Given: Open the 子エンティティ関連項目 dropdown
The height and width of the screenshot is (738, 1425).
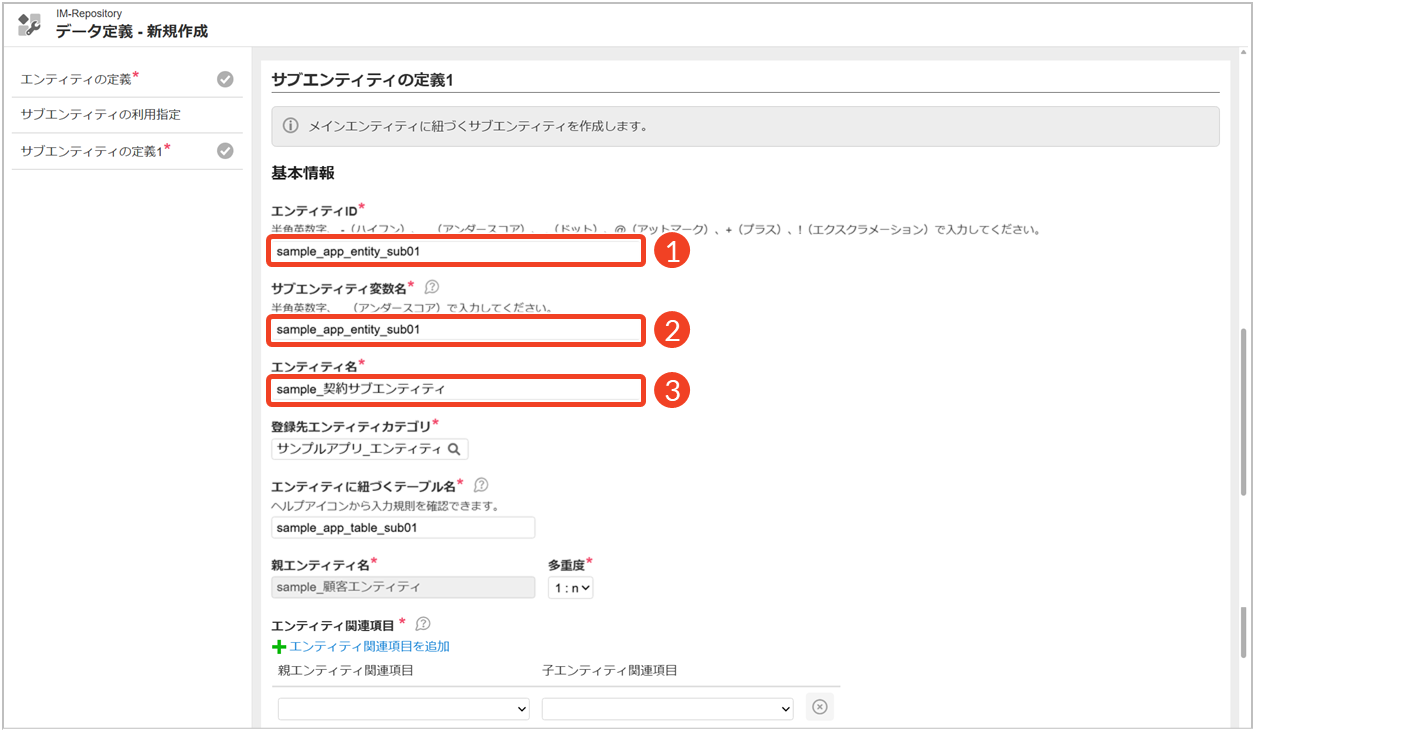Looking at the screenshot, I should point(667,709).
